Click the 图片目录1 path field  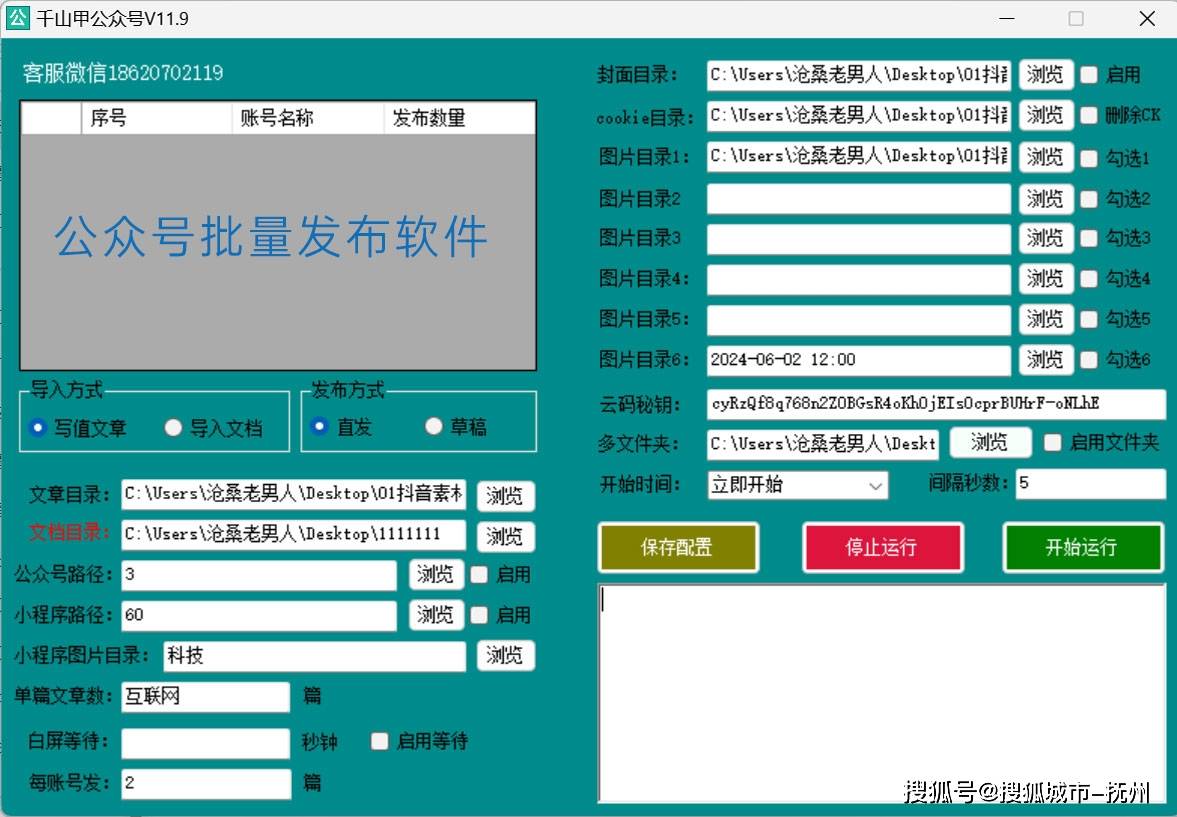[x=859, y=156]
